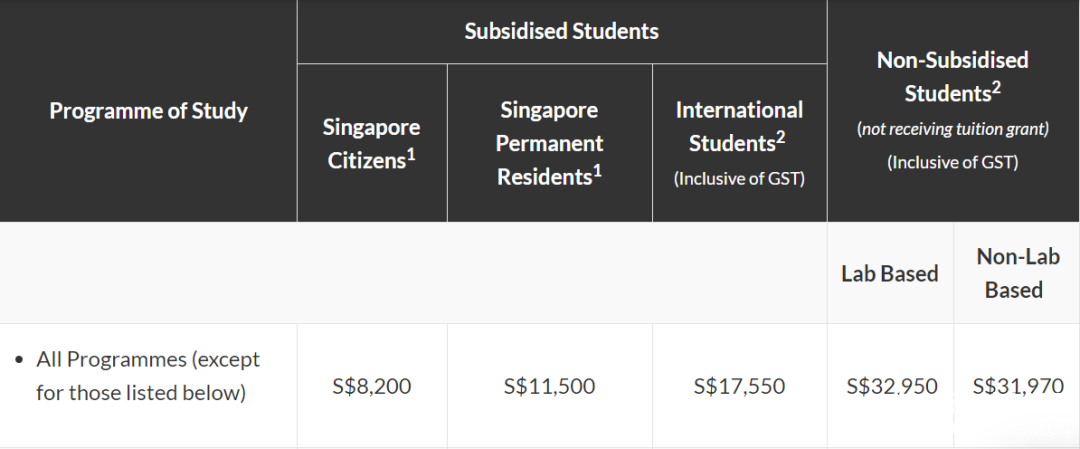This screenshot has width=1080, height=449.
Task: Select the Non-Lab Based sub-header cell
Action: click(1017, 273)
